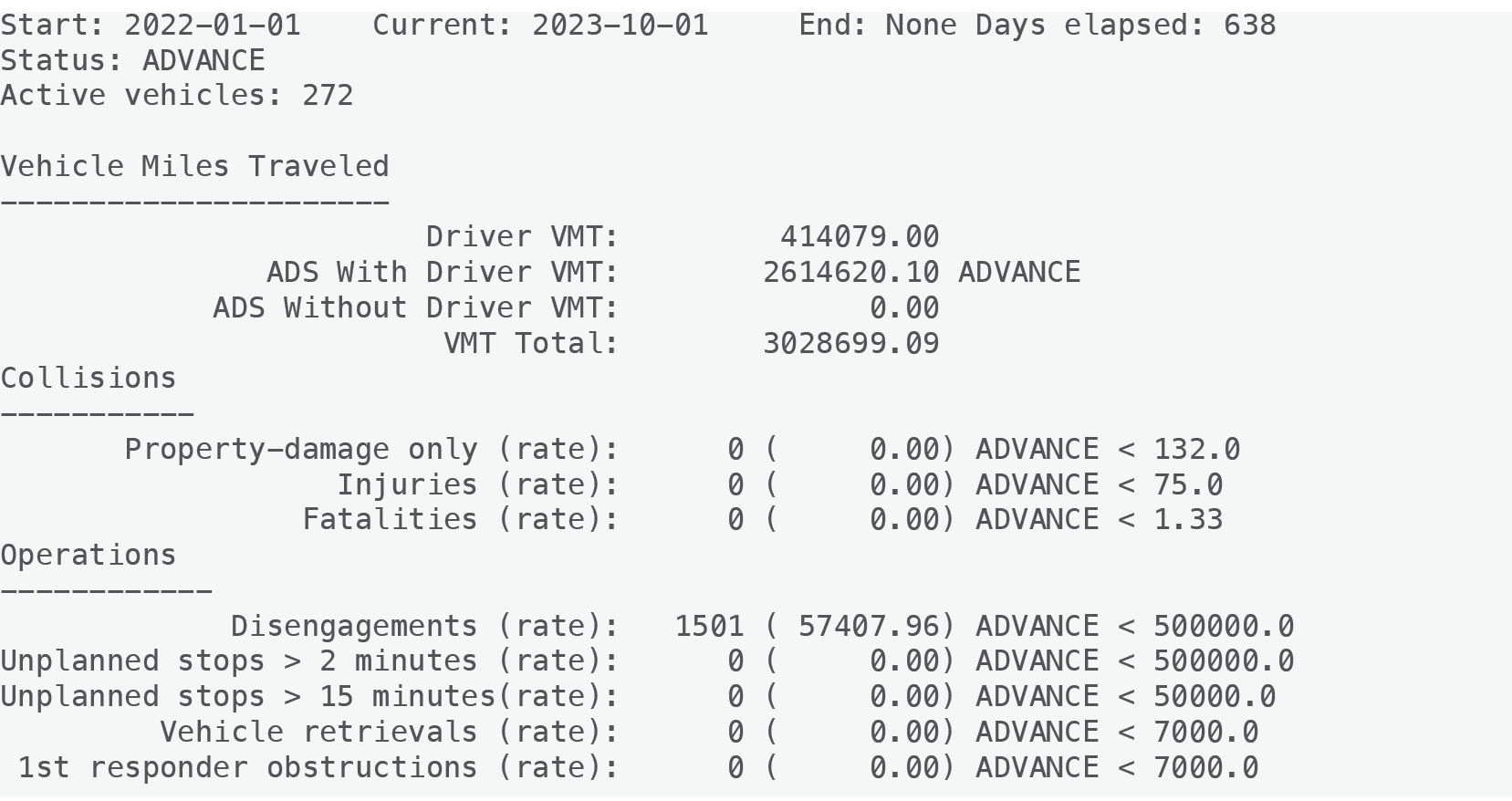This screenshot has width=1512, height=801.
Task: Click the threshold value 132.0
Action: click(x=1197, y=449)
